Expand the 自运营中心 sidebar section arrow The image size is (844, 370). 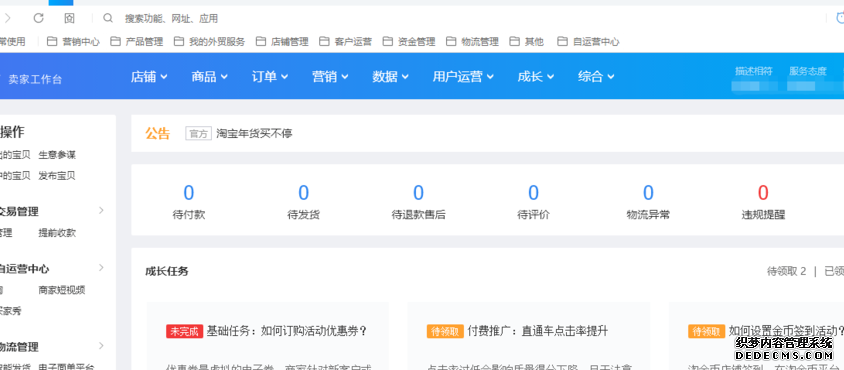(101, 267)
